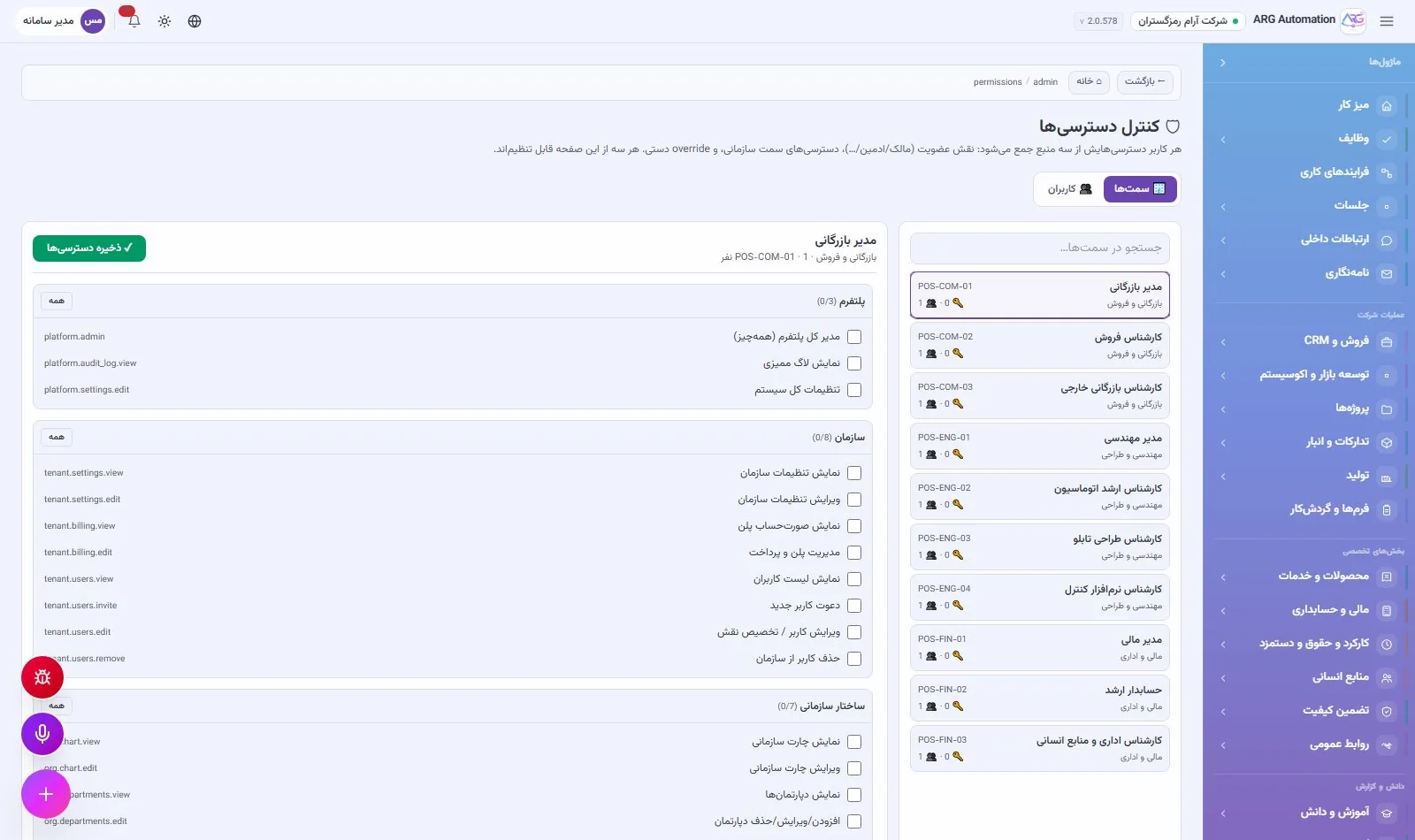The width and height of the screenshot is (1415, 840).
Task: Select the POS-FIN-02 حسابدار ارشد card
Action: [x=1040, y=699]
